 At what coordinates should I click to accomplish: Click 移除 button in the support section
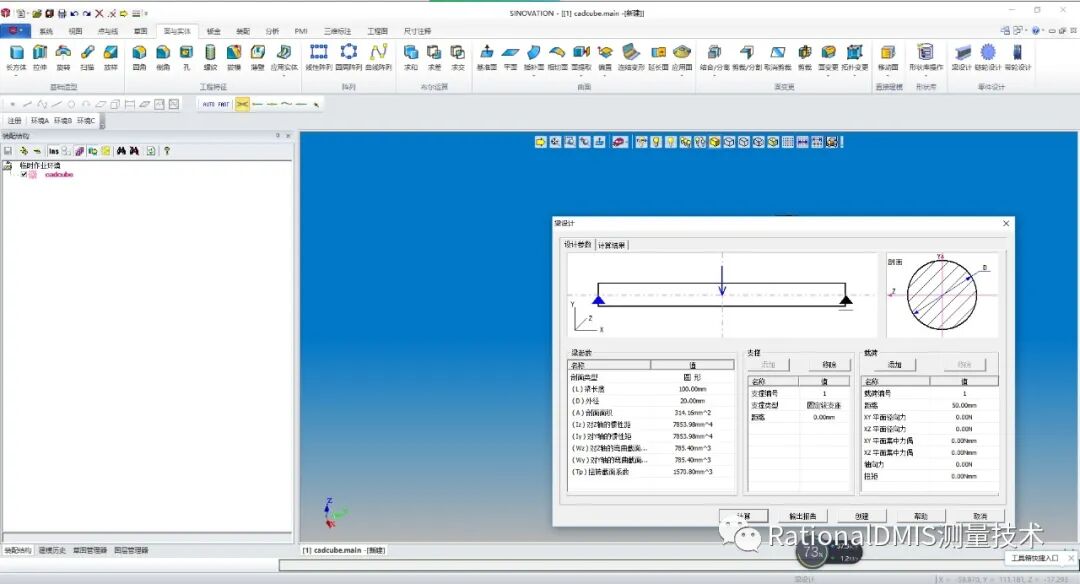829,364
